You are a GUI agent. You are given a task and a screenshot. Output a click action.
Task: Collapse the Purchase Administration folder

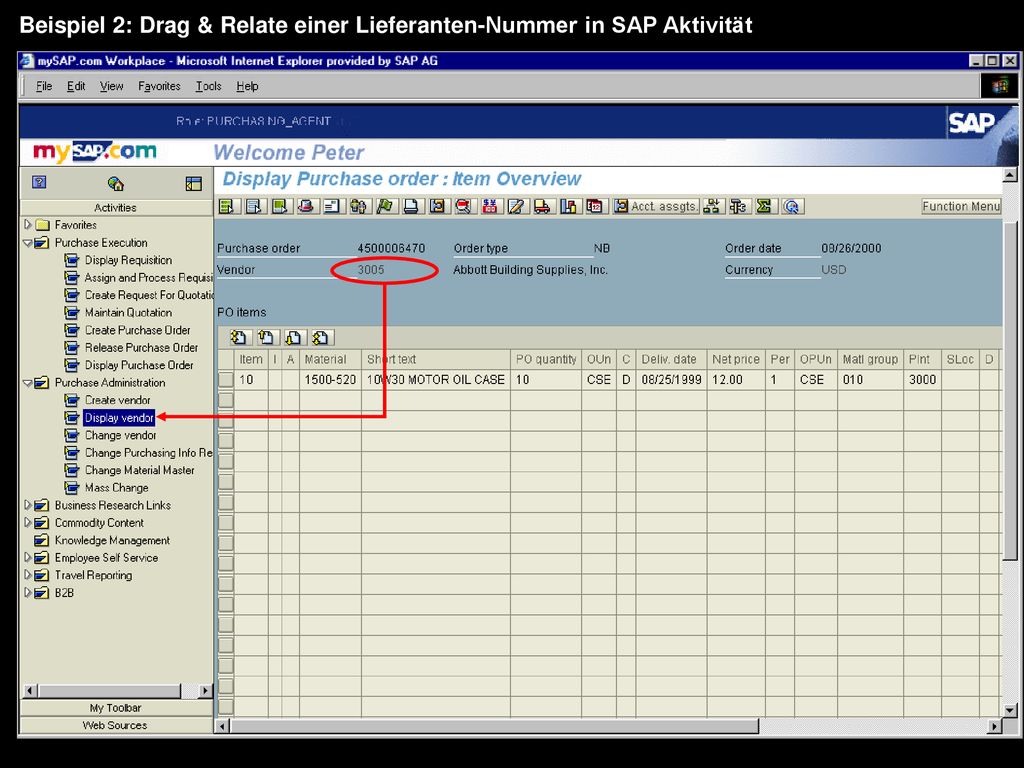tap(27, 383)
